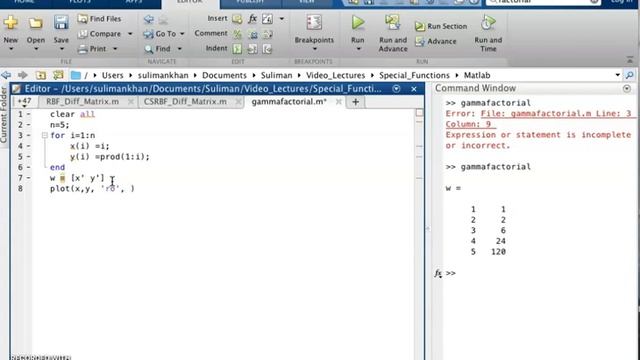Screen dimensions: 640x360
Task: Select the gammafactorial.m tab
Action: click(289, 102)
